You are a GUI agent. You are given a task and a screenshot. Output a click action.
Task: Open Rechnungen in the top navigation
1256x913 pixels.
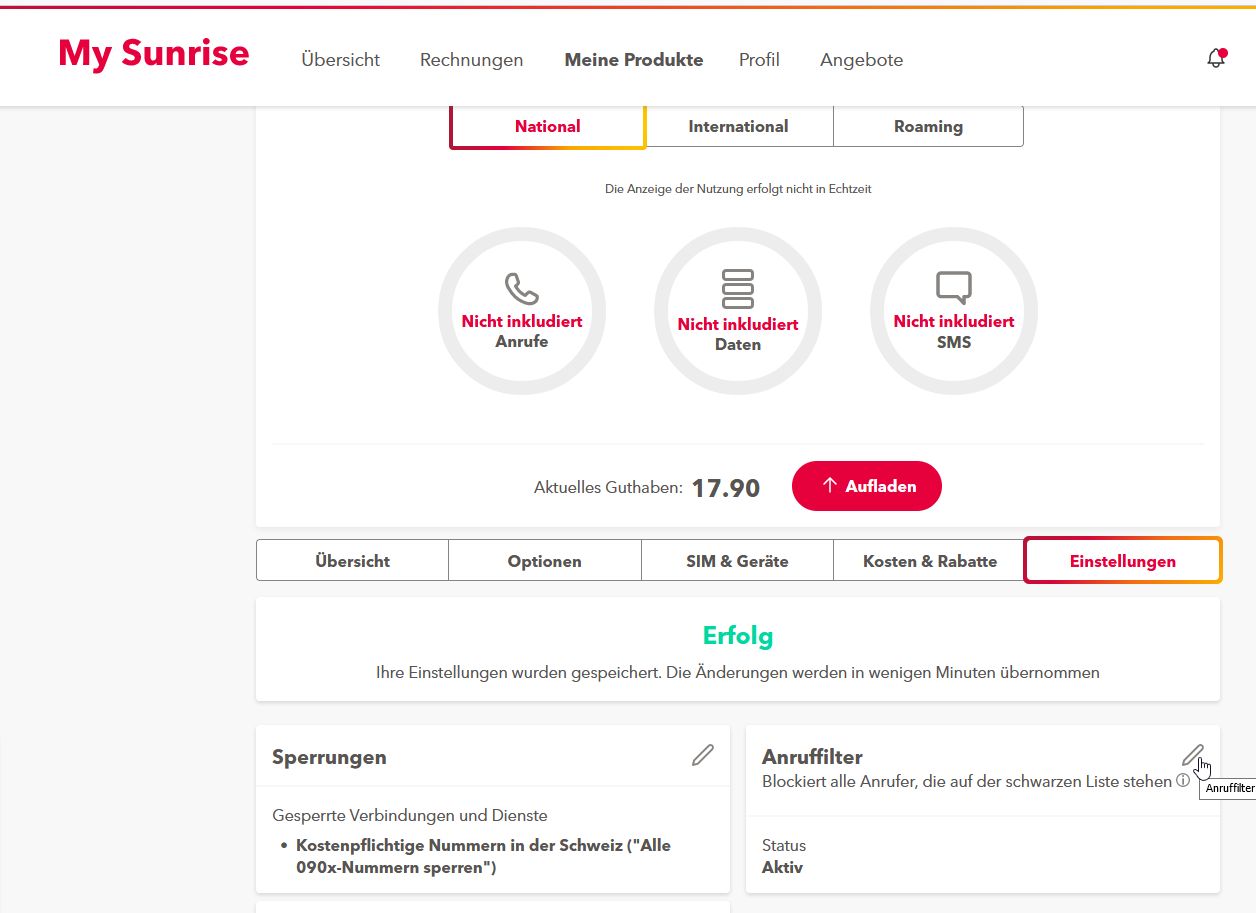[x=471, y=60]
